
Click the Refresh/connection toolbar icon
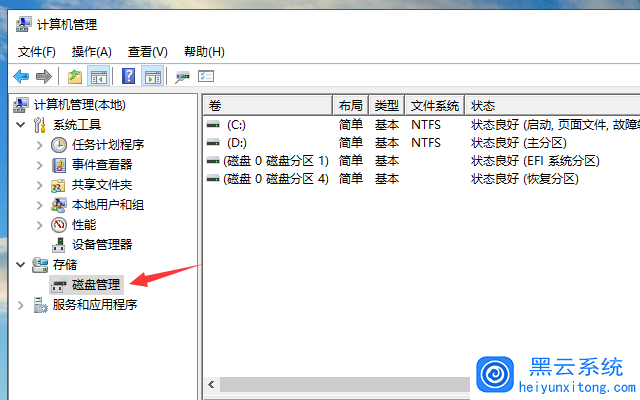click(182, 77)
